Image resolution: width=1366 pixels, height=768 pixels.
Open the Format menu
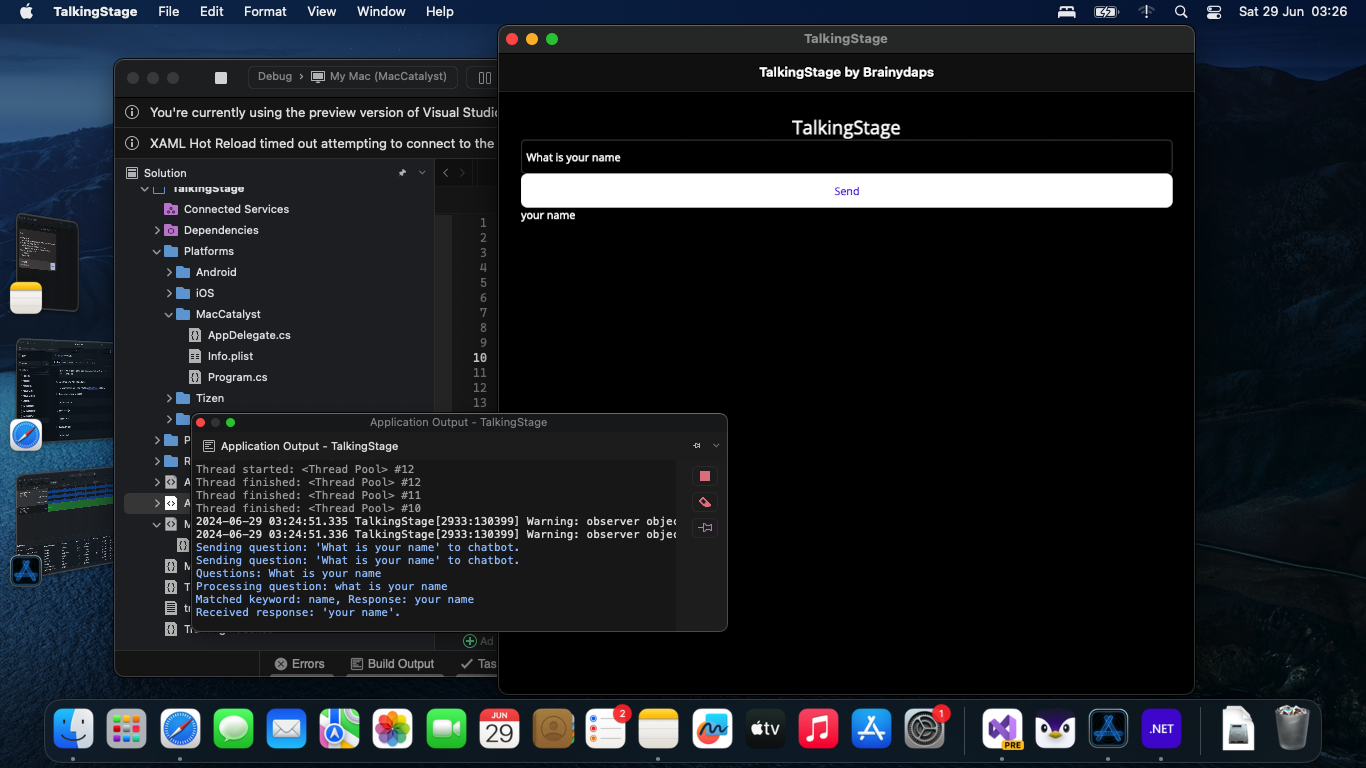(265, 12)
